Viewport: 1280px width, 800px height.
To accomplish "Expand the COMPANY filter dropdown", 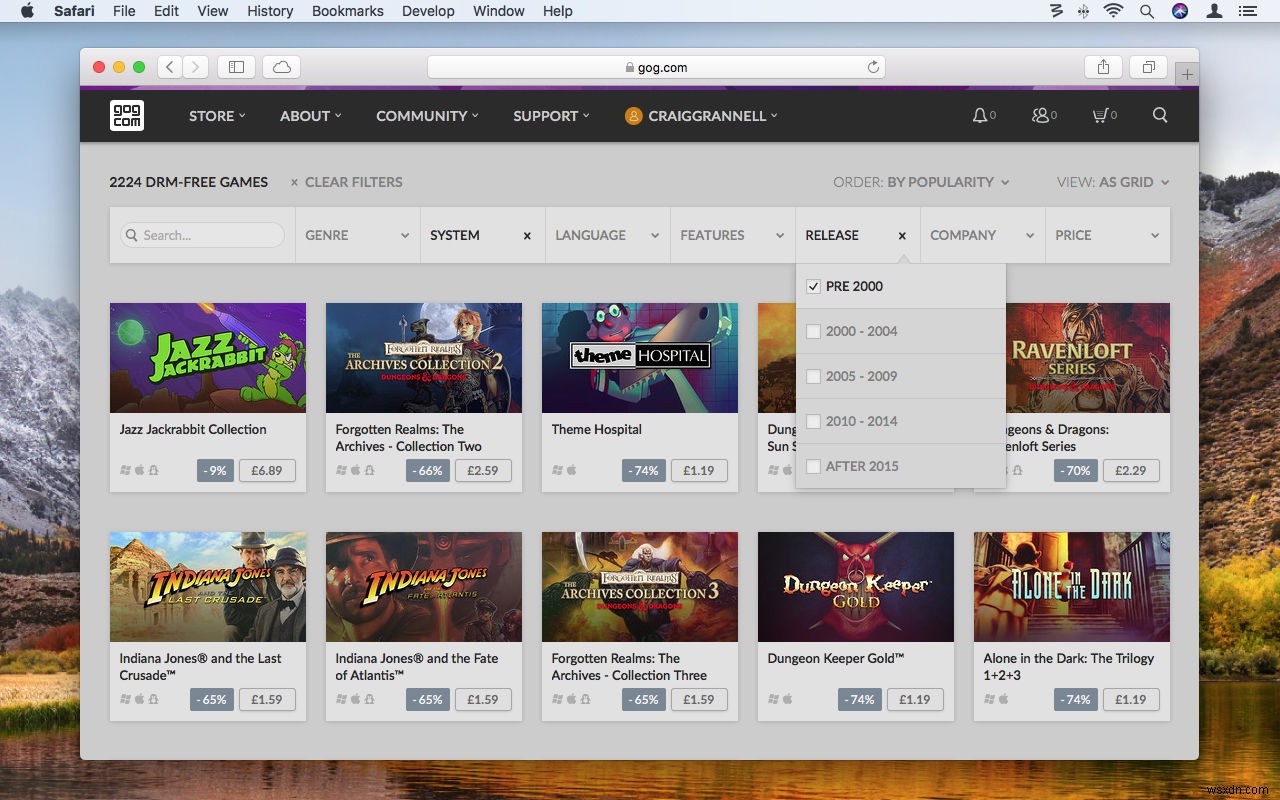I will [981, 235].
